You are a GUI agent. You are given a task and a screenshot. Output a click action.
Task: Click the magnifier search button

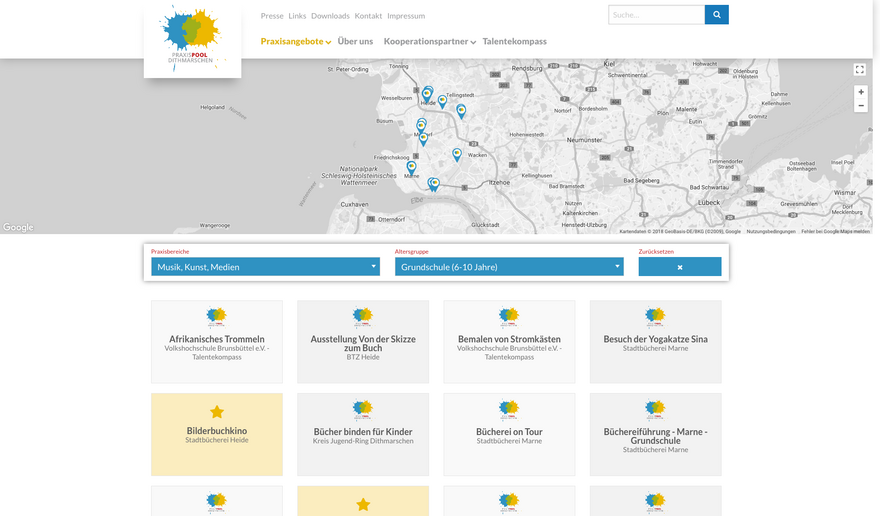pyautogui.click(x=716, y=15)
